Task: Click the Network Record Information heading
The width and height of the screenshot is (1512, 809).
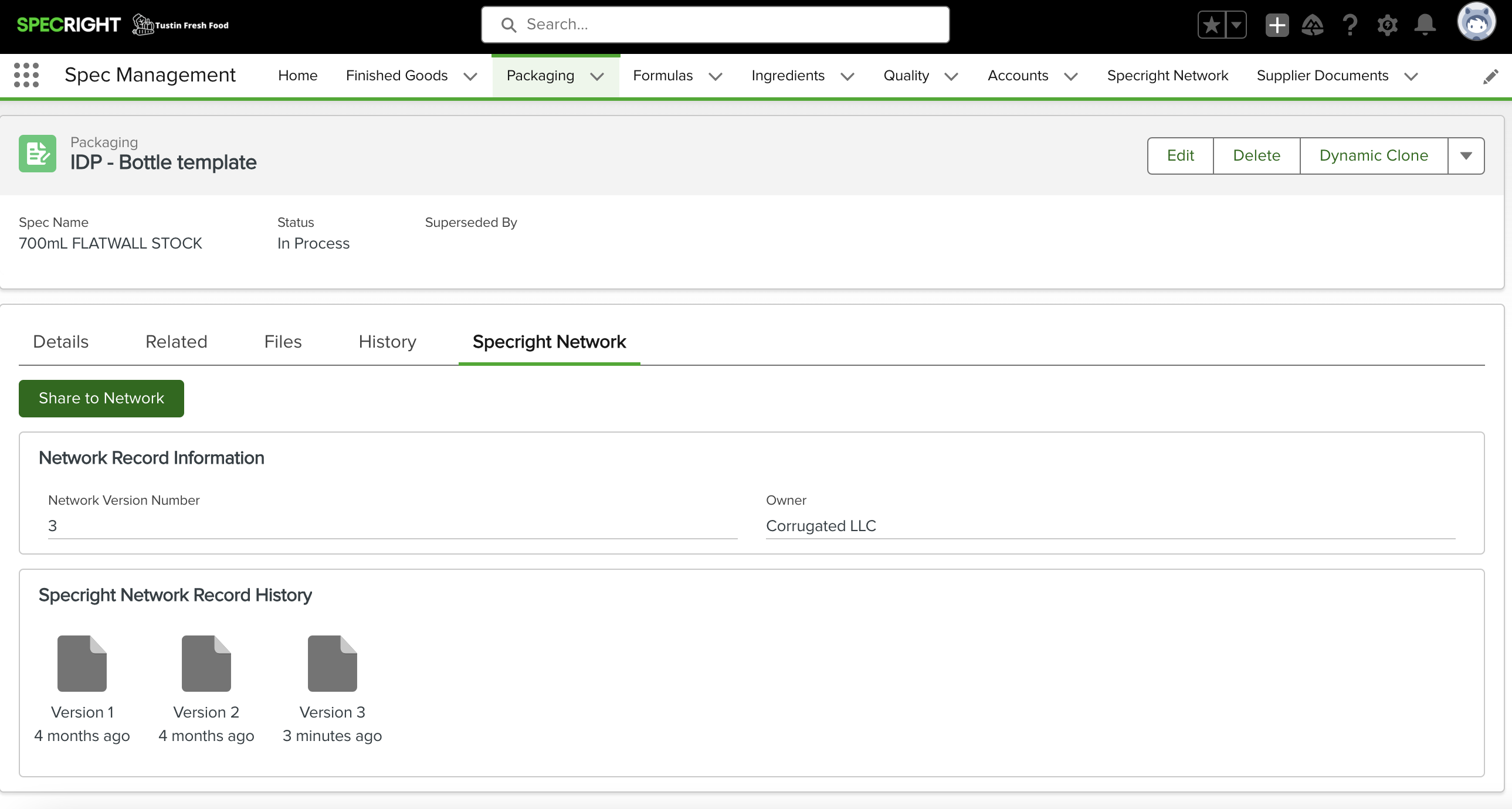Action: point(151,458)
